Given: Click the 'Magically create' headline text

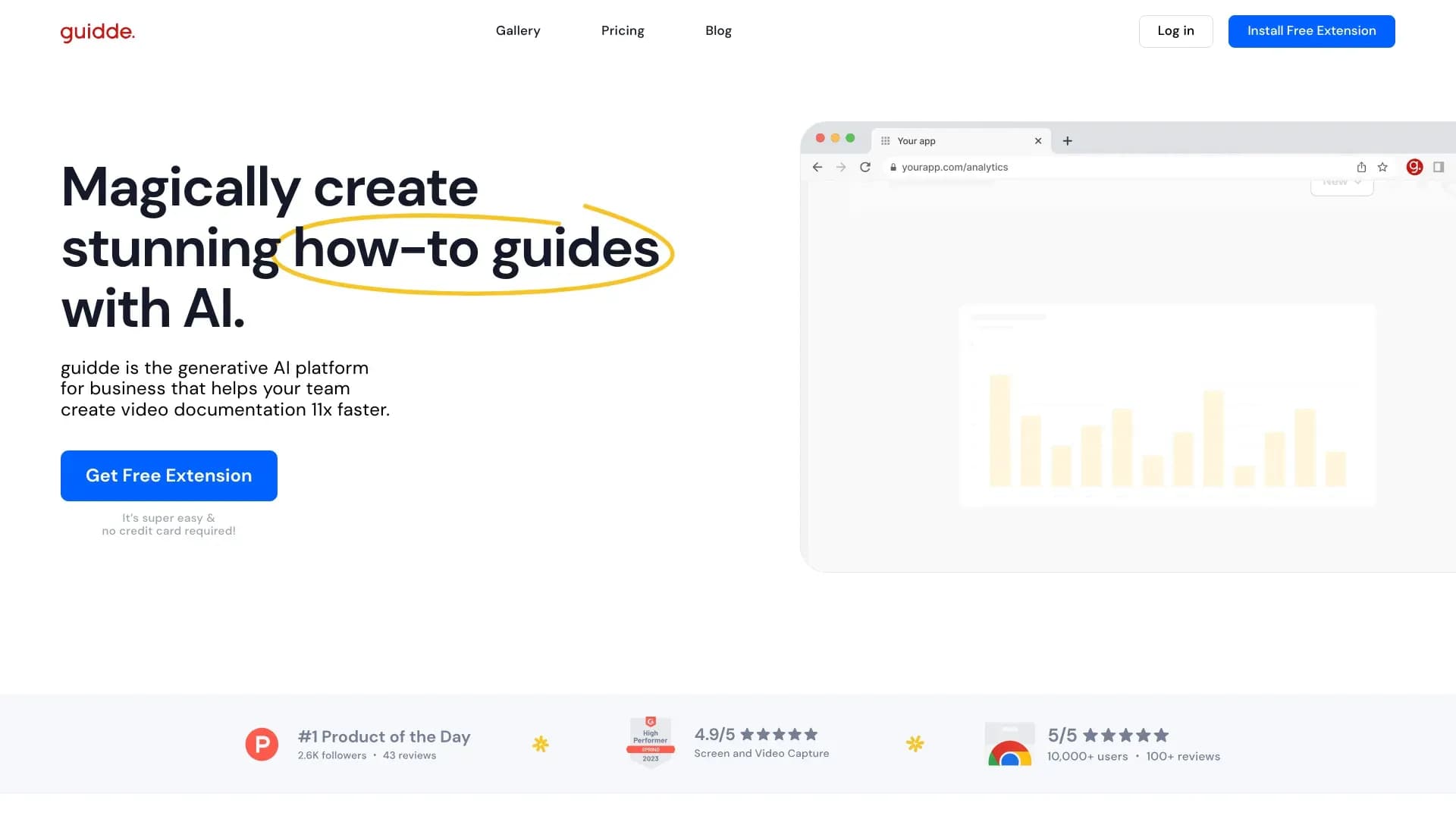Looking at the screenshot, I should 270,188.
